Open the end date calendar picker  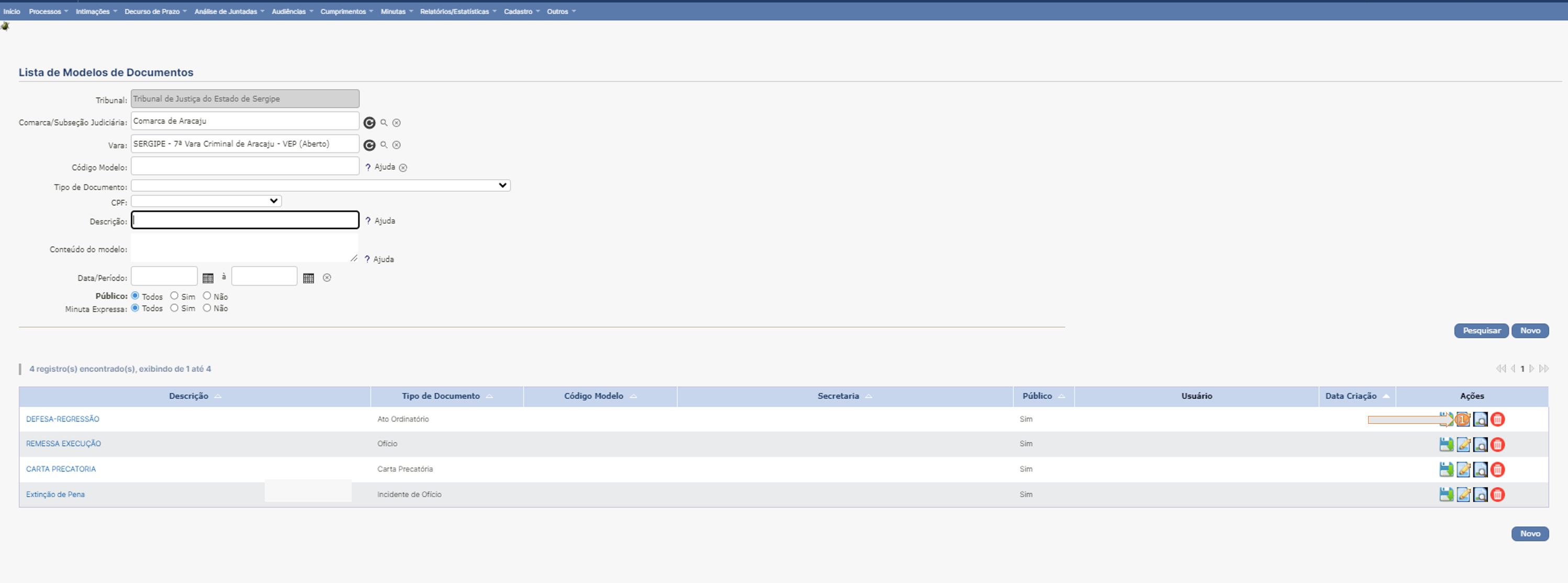coord(309,278)
